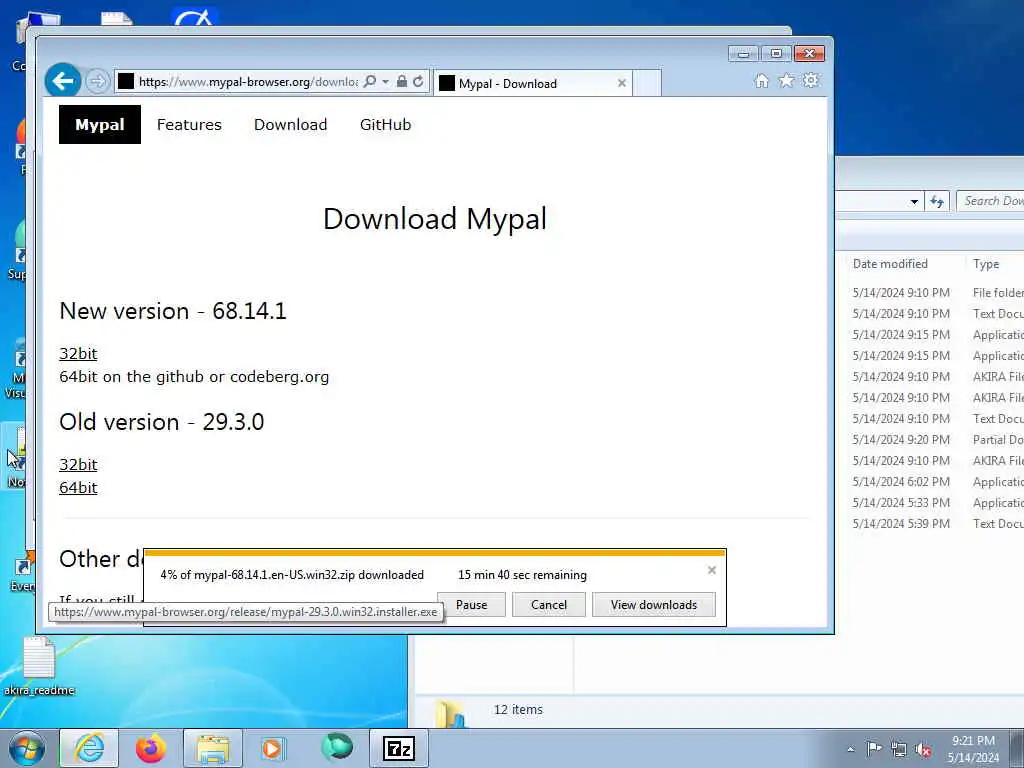Open Windows Explorer taskbar icon
1024x768 pixels.
coord(213,748)
